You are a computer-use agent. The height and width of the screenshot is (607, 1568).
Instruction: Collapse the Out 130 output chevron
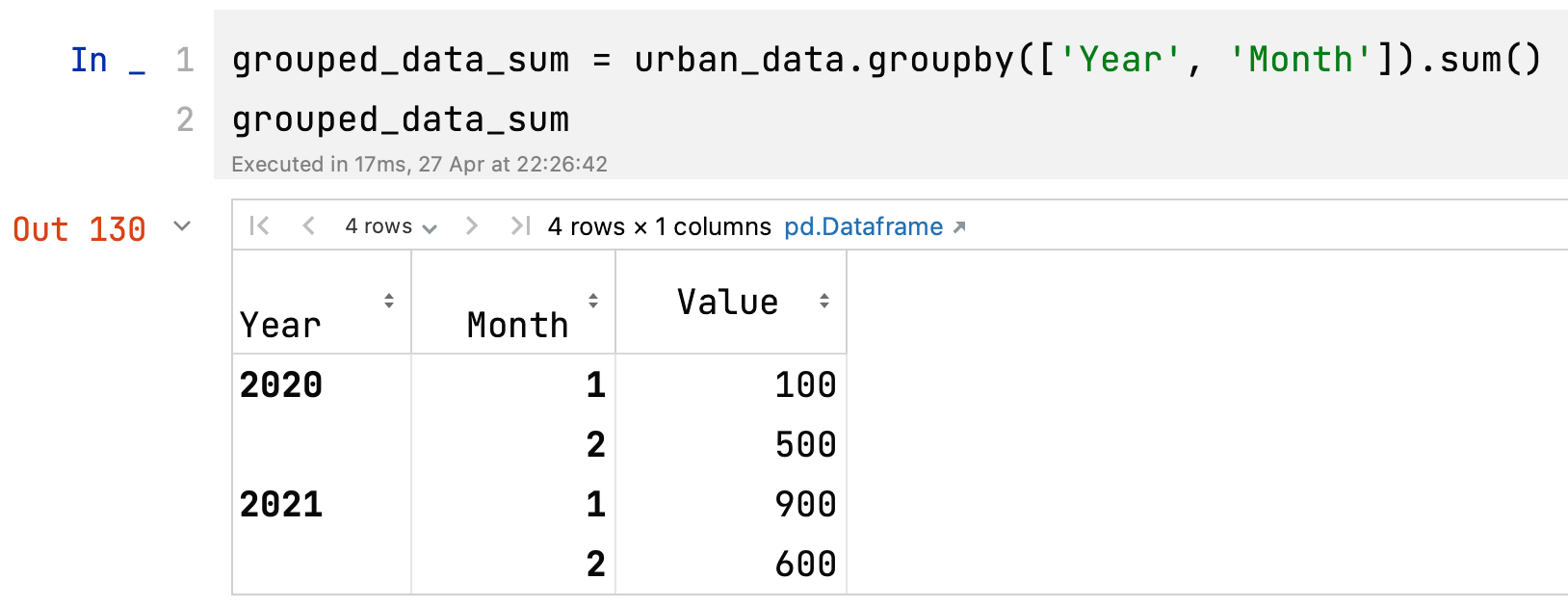(x=182, y=226)
